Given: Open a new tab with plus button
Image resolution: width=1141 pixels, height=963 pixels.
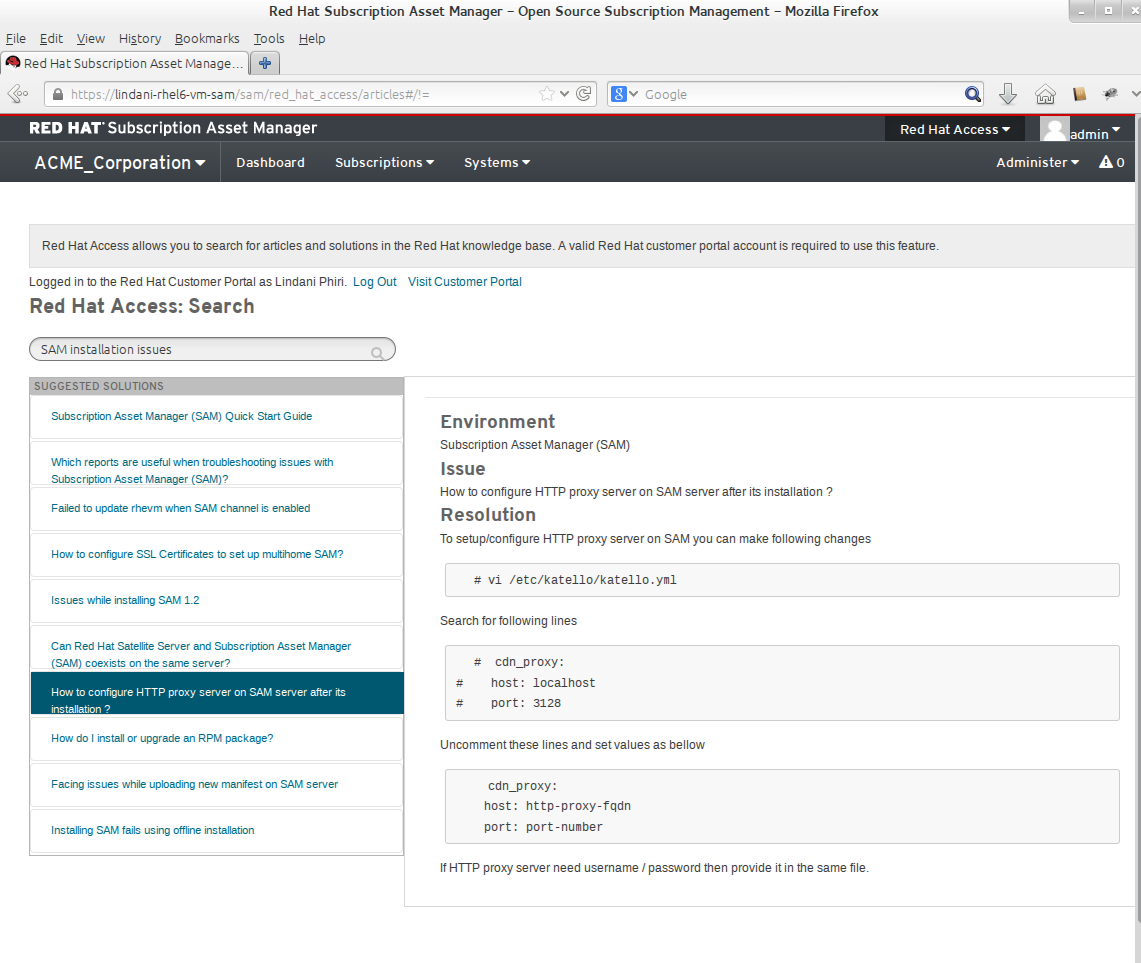Looking at the screenshot, I should click(264, 63).
